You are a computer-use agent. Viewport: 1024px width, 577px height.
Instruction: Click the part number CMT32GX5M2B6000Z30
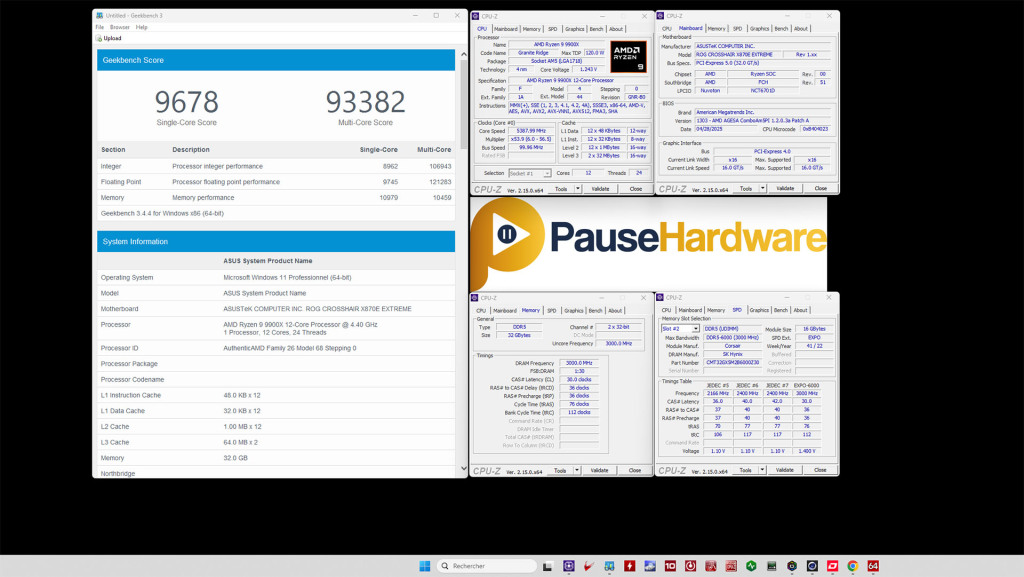click(732, 362)
